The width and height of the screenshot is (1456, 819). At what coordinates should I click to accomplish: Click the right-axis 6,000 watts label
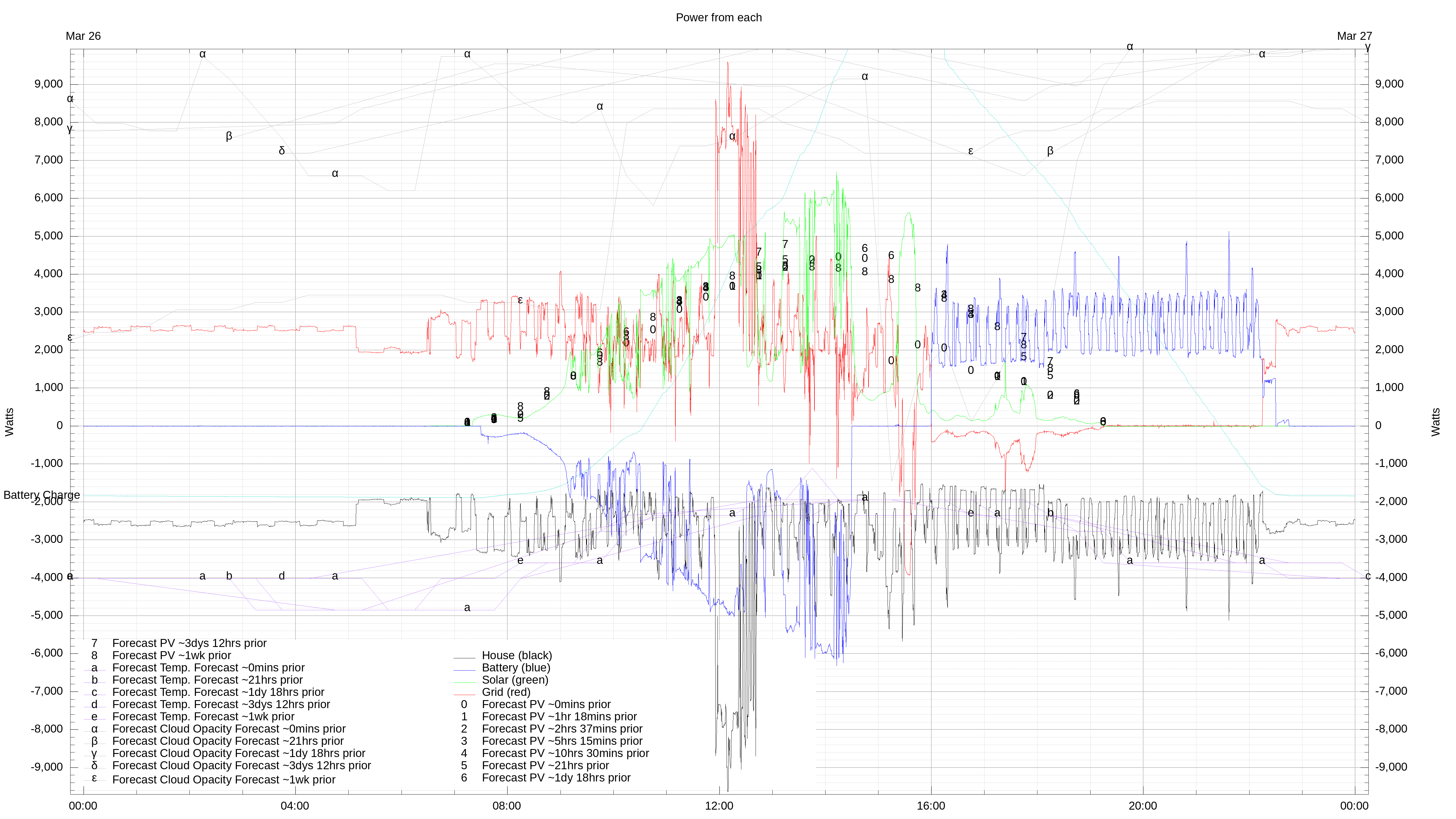1389,198
